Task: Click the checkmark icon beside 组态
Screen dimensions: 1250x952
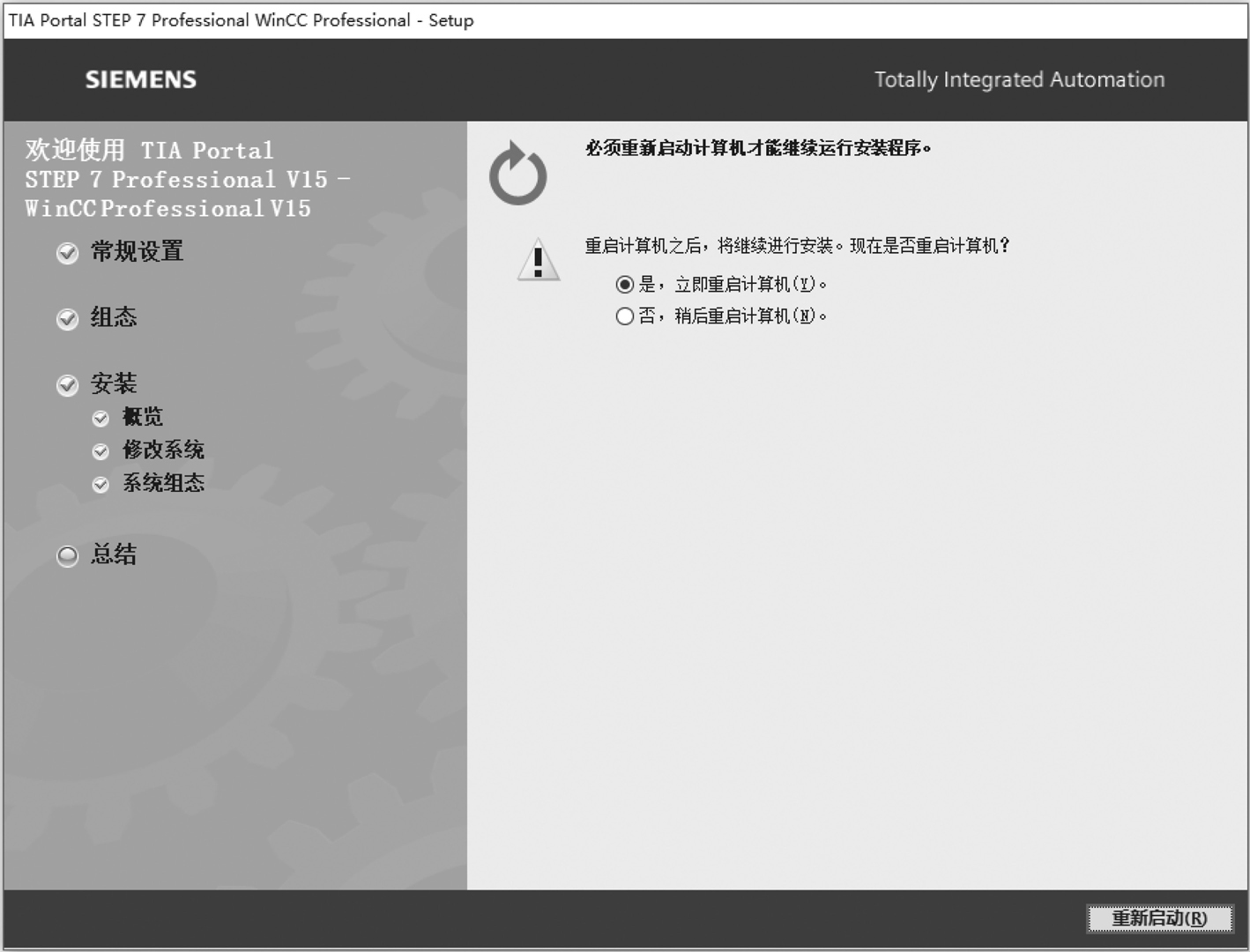Action: pos(68,319)
